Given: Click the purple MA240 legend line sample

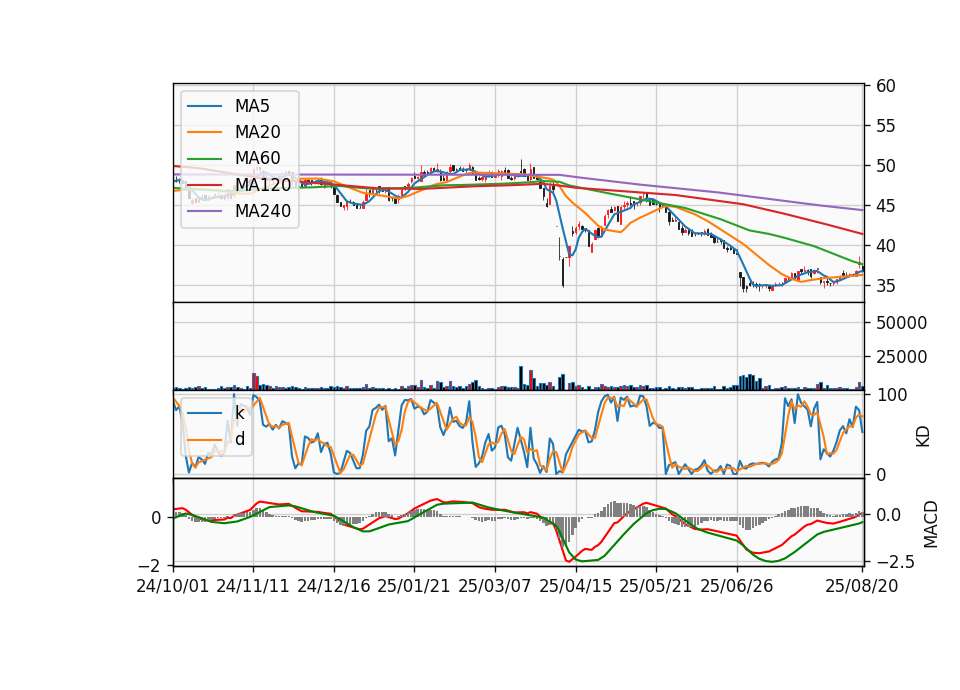Looking at the screenshot, I should click(x=204, y=211).
